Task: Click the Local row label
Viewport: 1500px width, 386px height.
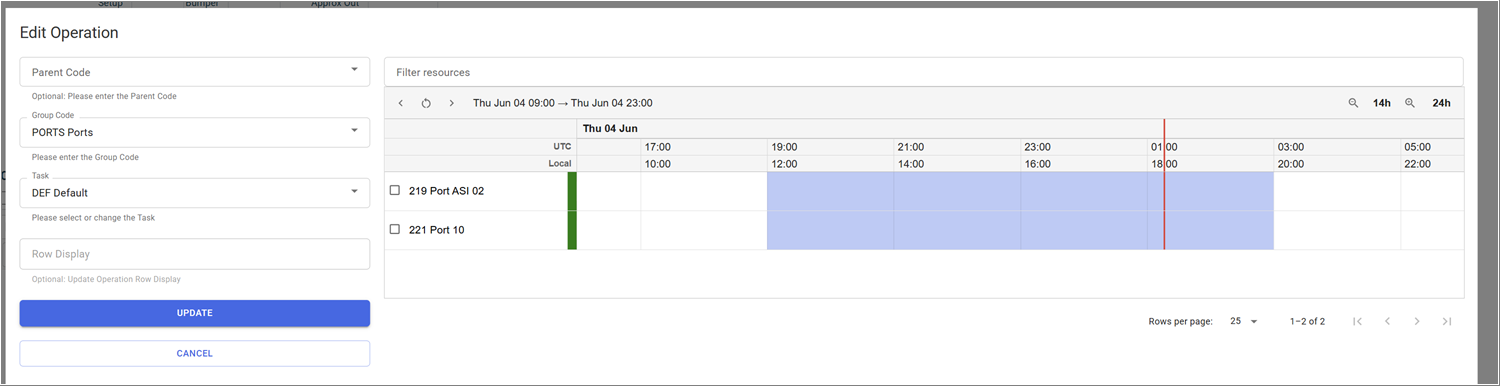Action: point(559,164)
